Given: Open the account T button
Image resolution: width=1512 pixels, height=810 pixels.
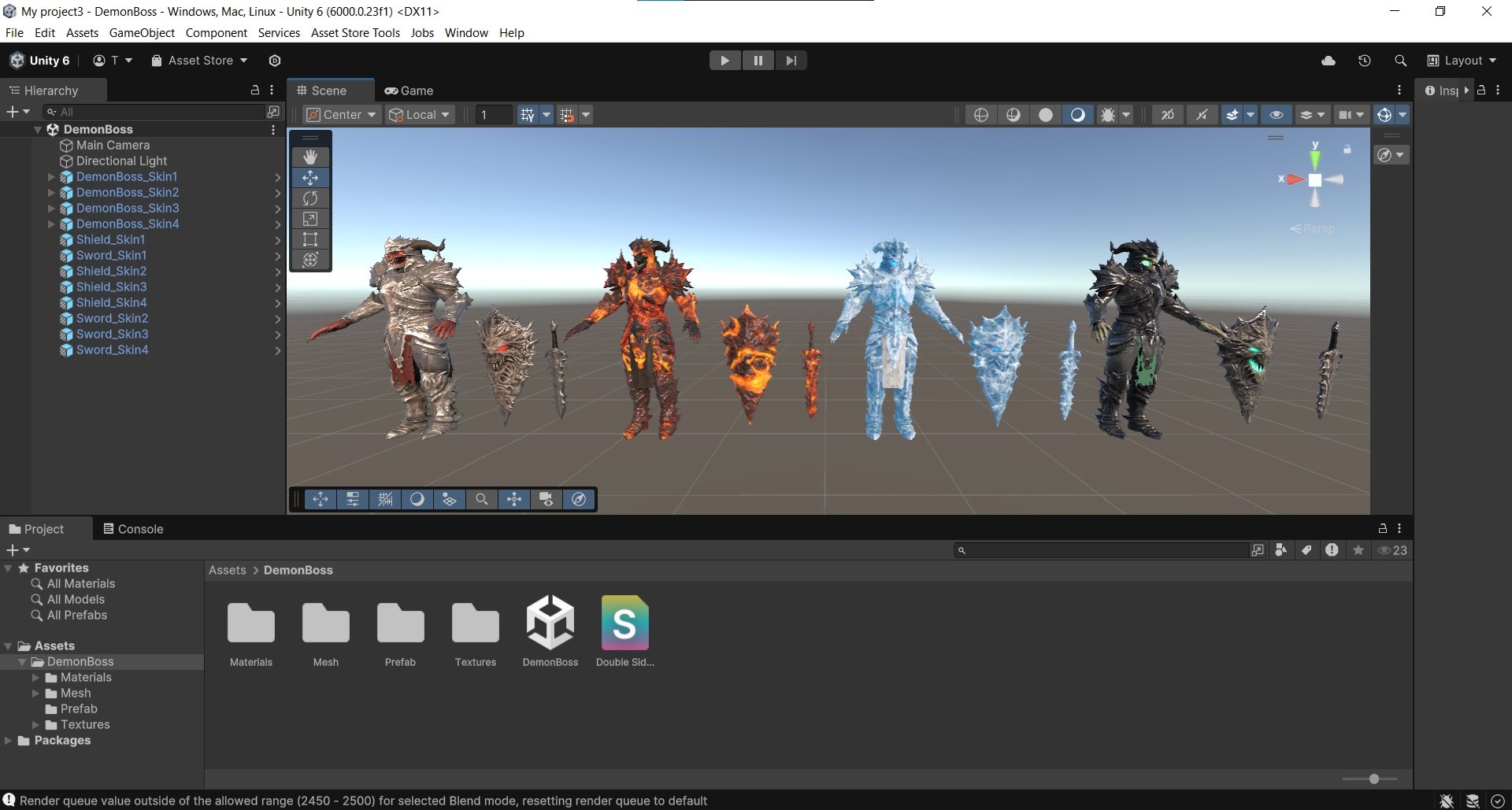Looking at the screenshot, I should pos(113,61).
